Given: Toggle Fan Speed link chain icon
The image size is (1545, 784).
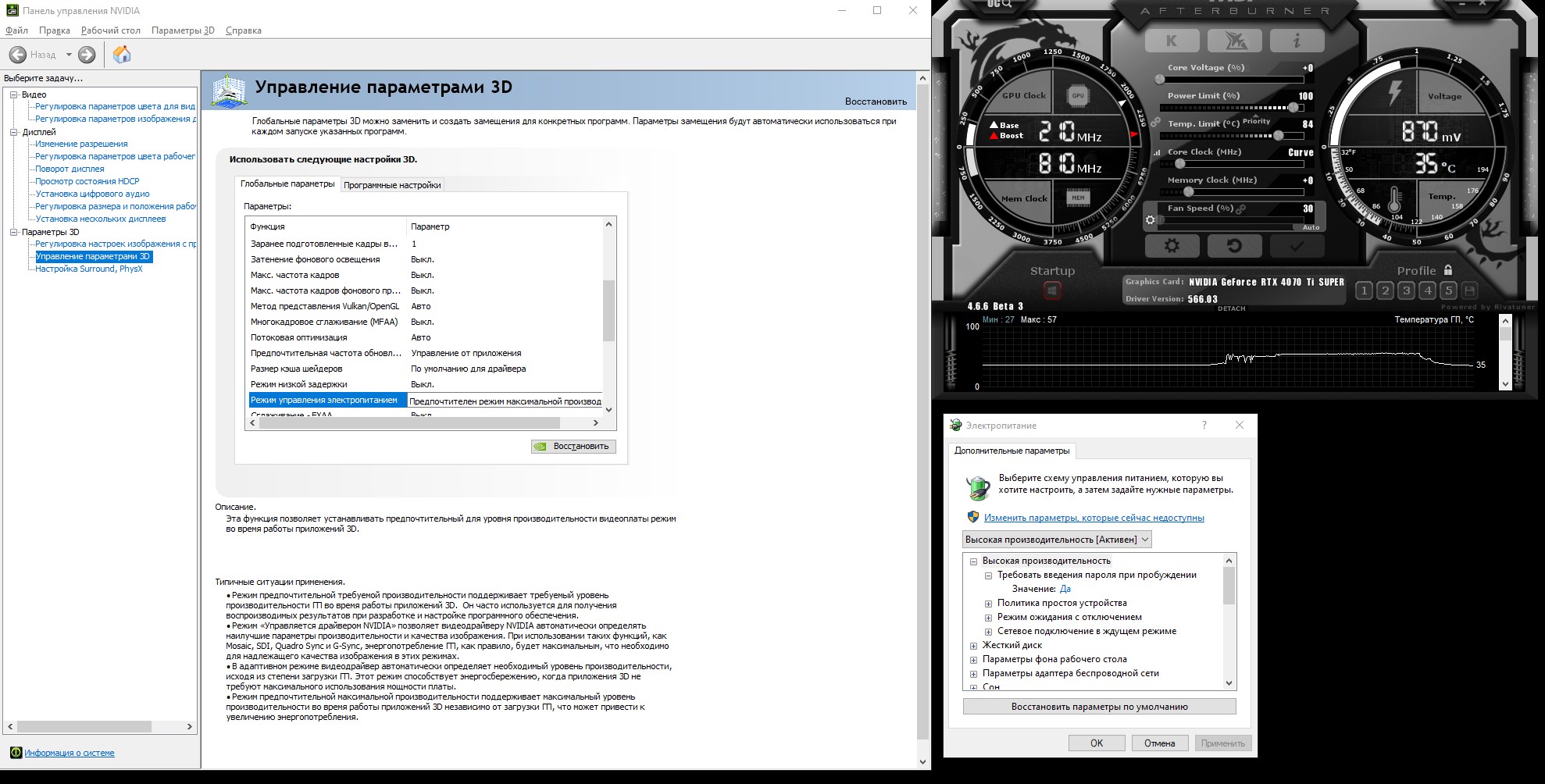Looking at the screenshot, I should coord(1241,208).
